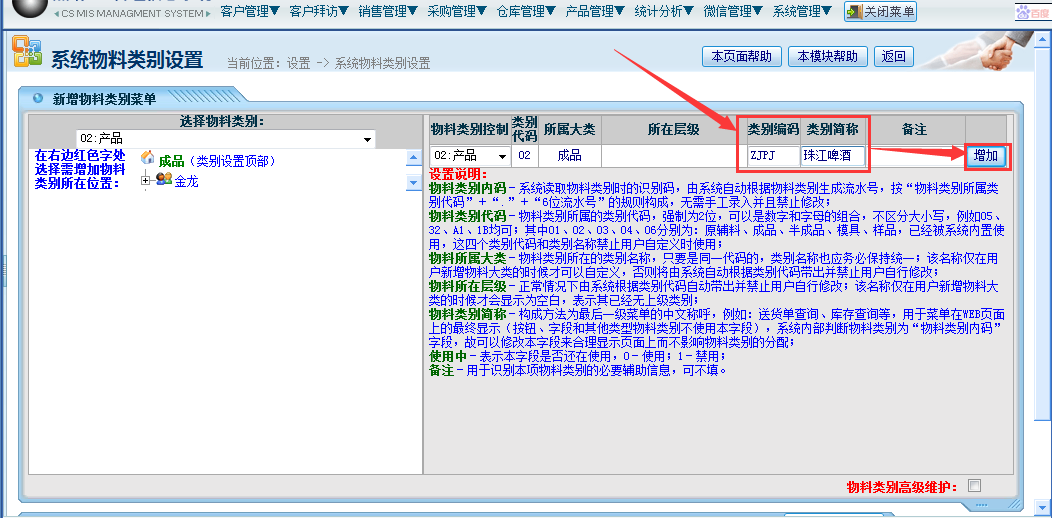Image resolution: width=1052 pixels, height=518 pixels.
Task: Click the 关闭菜单 button
Action: click(880, 11)
